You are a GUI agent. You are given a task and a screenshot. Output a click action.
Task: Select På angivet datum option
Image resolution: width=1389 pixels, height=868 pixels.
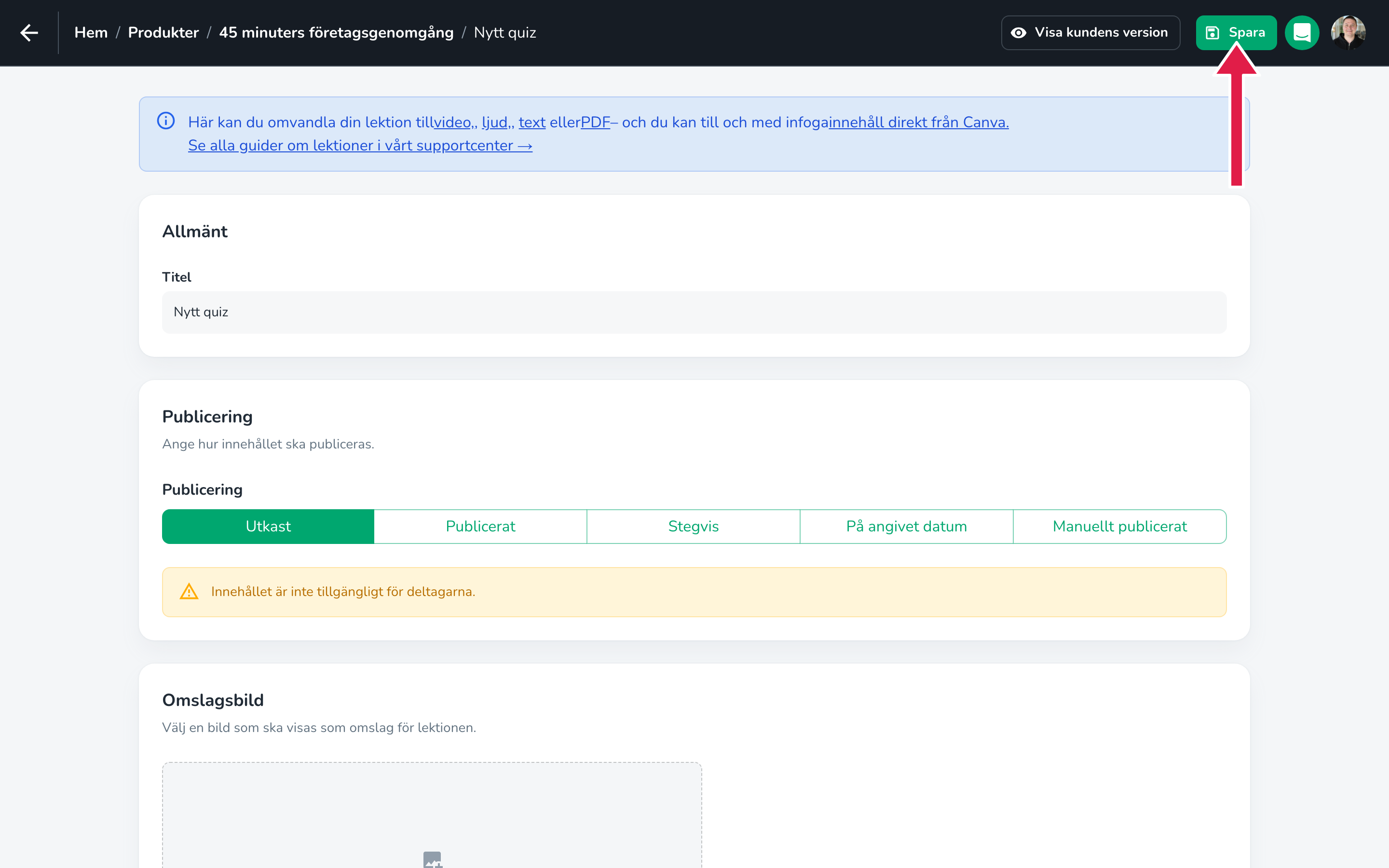(906, 527)
